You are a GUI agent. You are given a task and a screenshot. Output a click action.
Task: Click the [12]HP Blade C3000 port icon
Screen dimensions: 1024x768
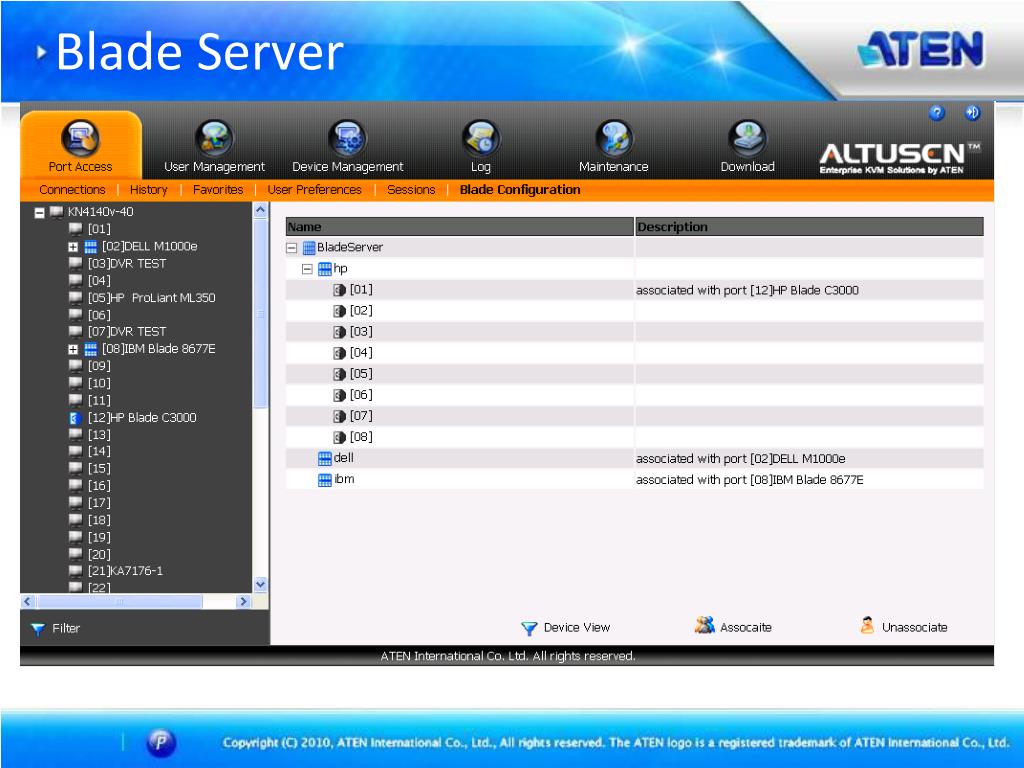click(75, 418)
